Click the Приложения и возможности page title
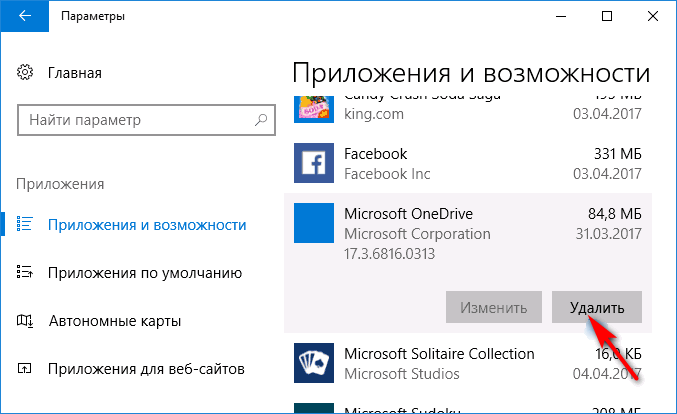Viewport: 677px width, 414px height. [471, 73]
